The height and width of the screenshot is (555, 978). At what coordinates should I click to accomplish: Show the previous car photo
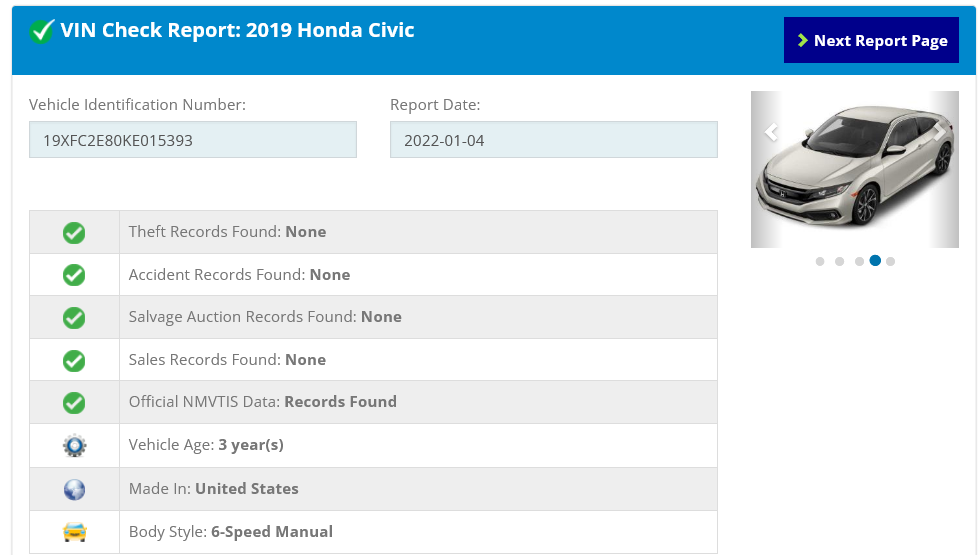[771, 132]
